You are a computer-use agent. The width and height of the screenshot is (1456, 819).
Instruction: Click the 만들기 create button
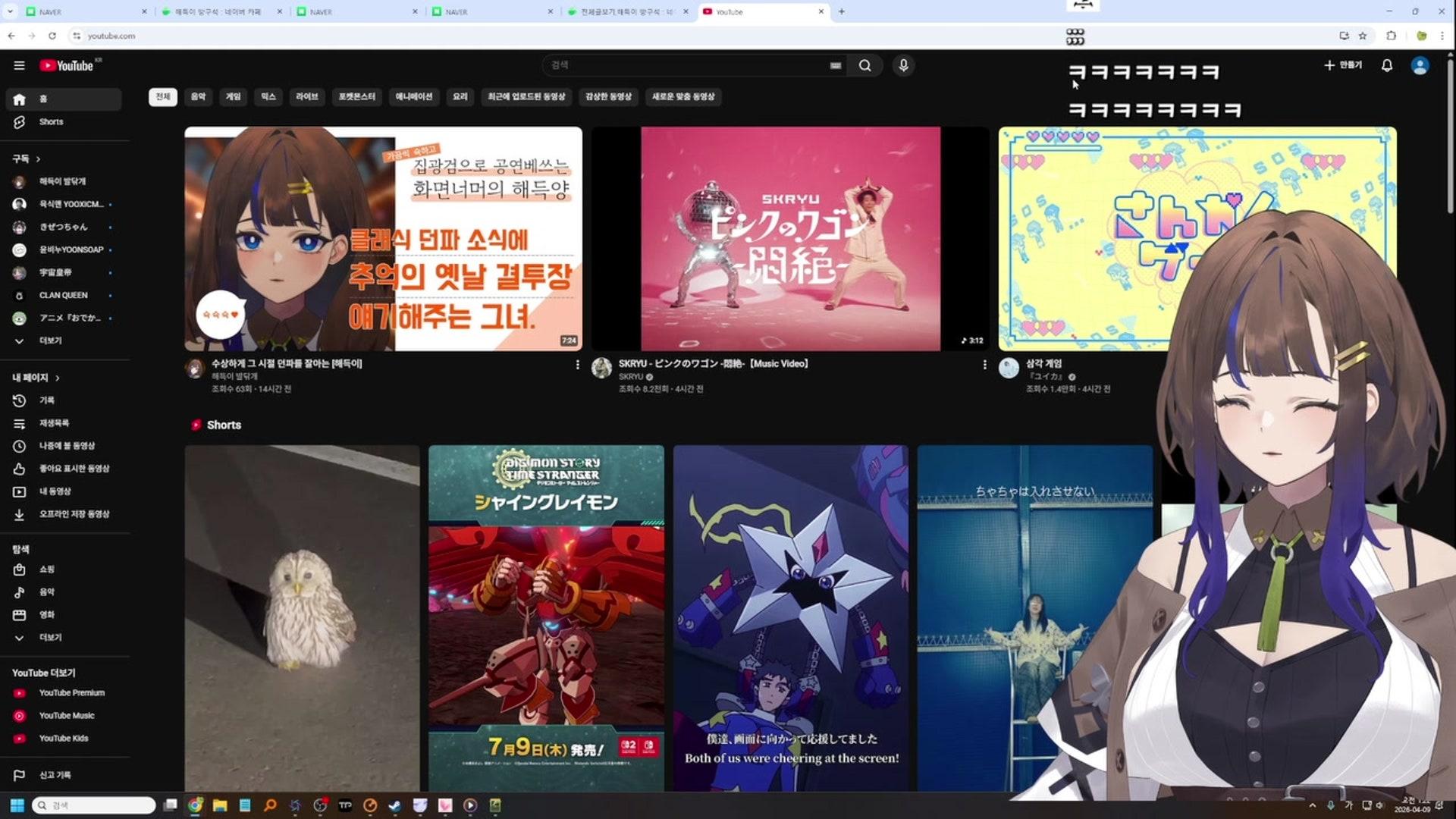1343,65
